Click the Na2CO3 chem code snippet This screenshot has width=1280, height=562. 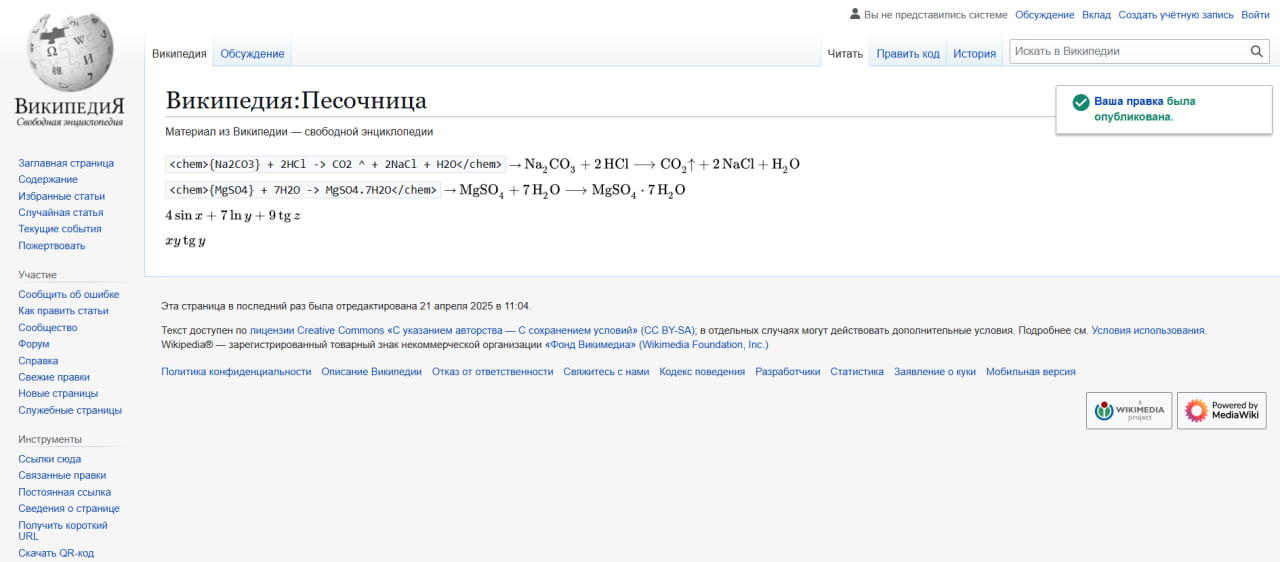pos(335,164)
